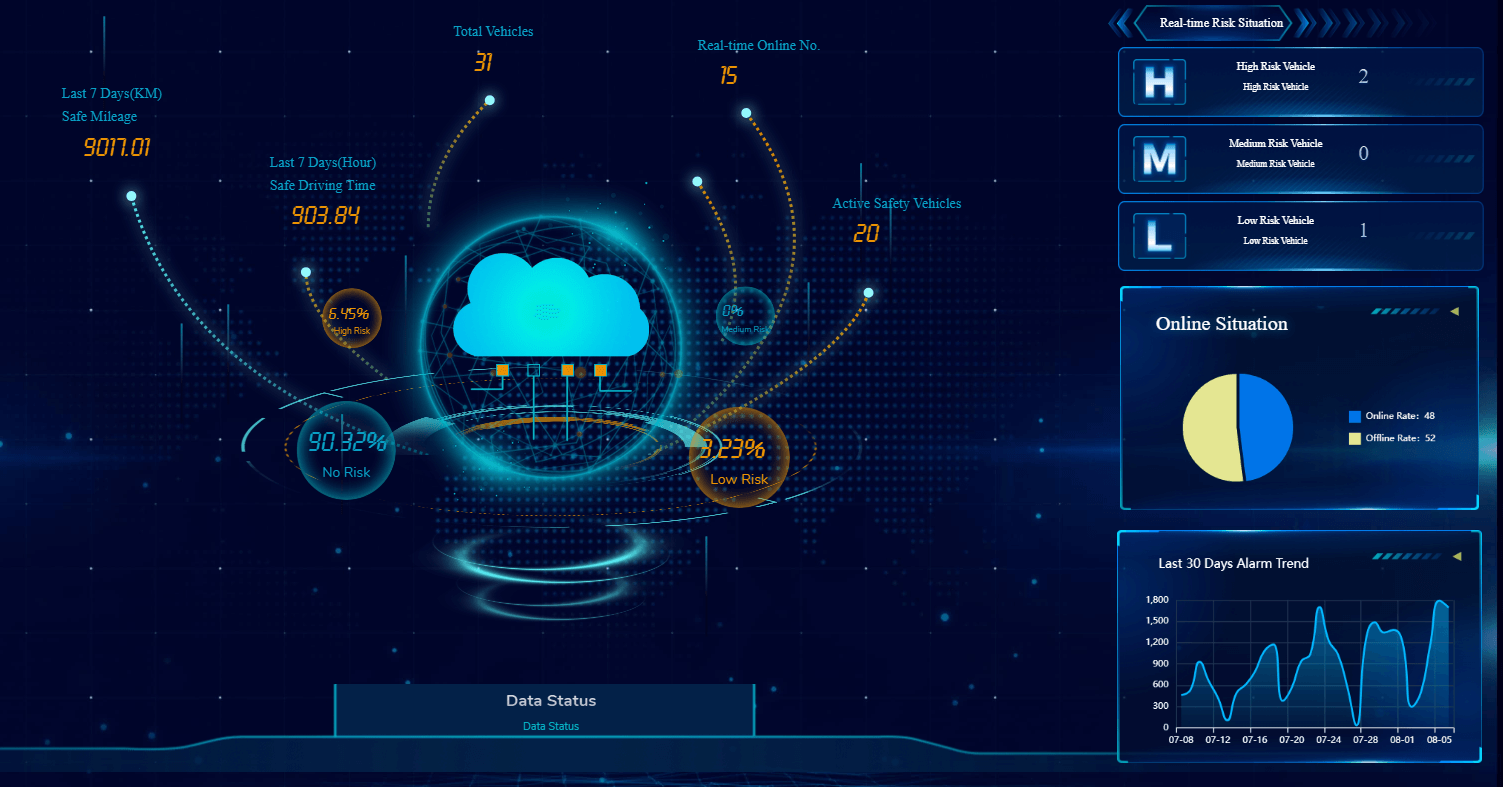Collapse Last 30 Days Alarm Trend arrow
Image resolution: width=1503 pixels, height=787 pixels.
[1456, 556]
